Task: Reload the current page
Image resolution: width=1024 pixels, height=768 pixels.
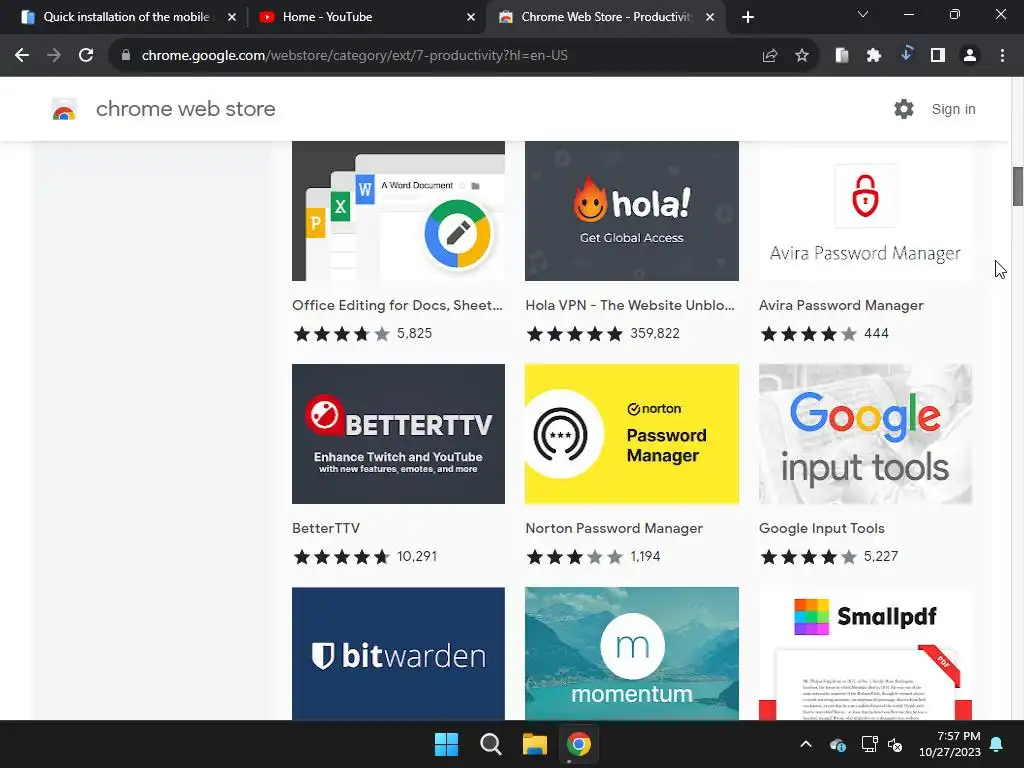Action: pos(86,56)
